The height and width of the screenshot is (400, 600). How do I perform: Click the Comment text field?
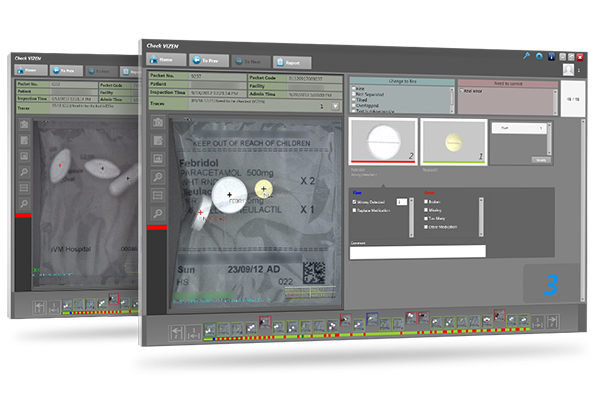(417, 252)
